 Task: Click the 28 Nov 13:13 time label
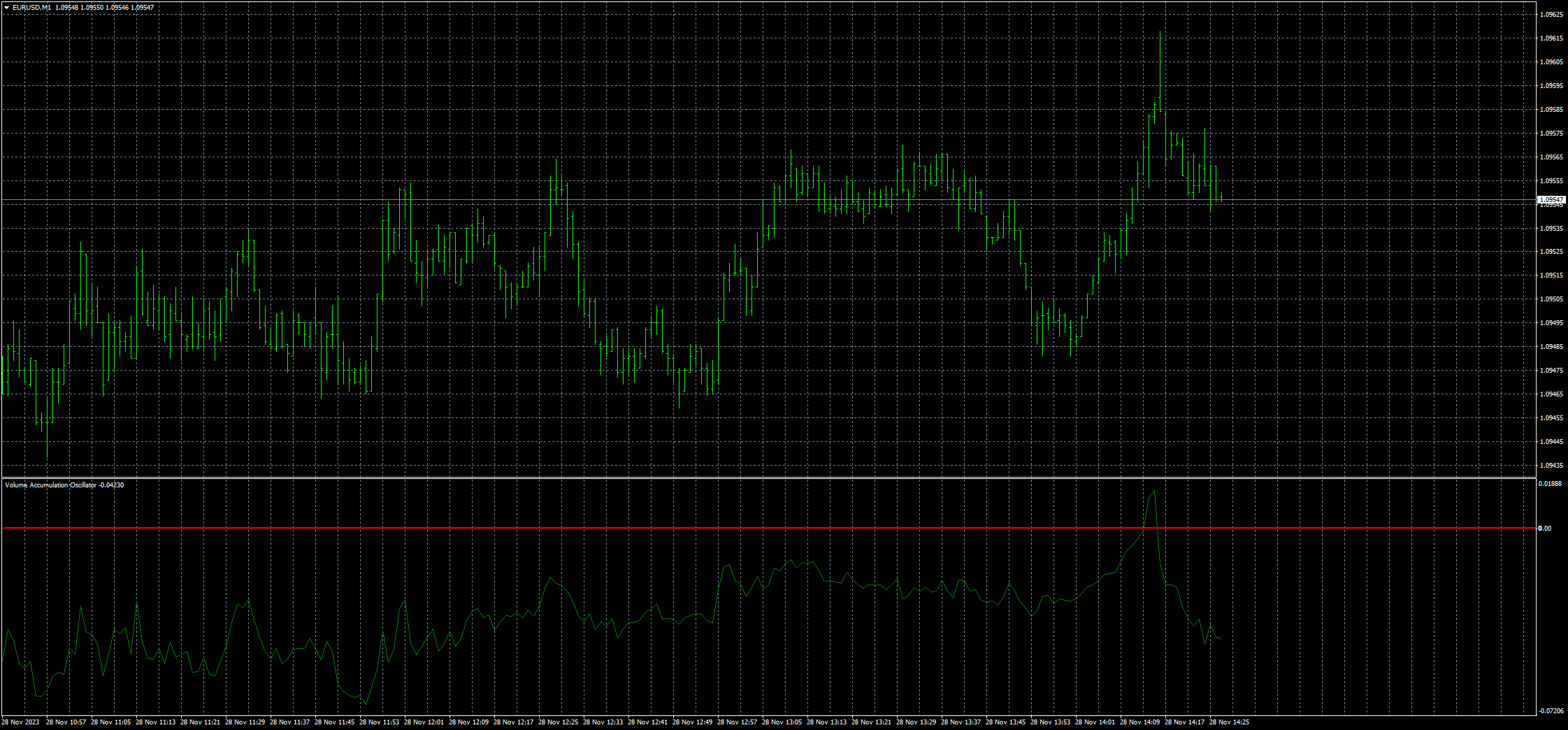click(826, 722)
